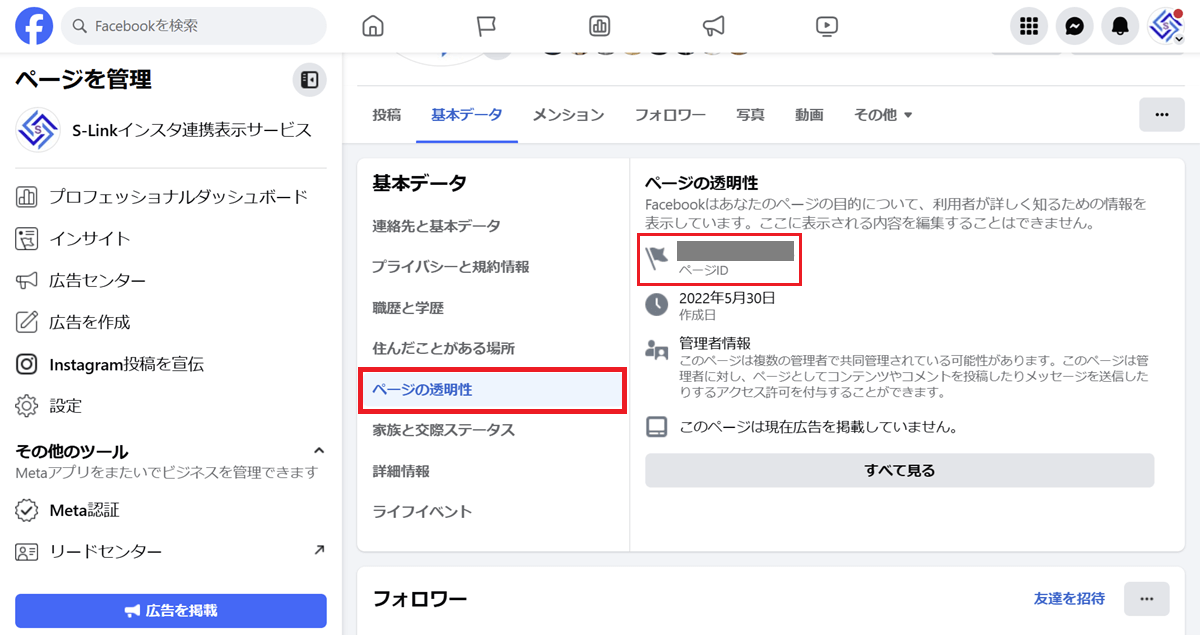
Task: Open the notifications bell
Action: pos(1120,27)
